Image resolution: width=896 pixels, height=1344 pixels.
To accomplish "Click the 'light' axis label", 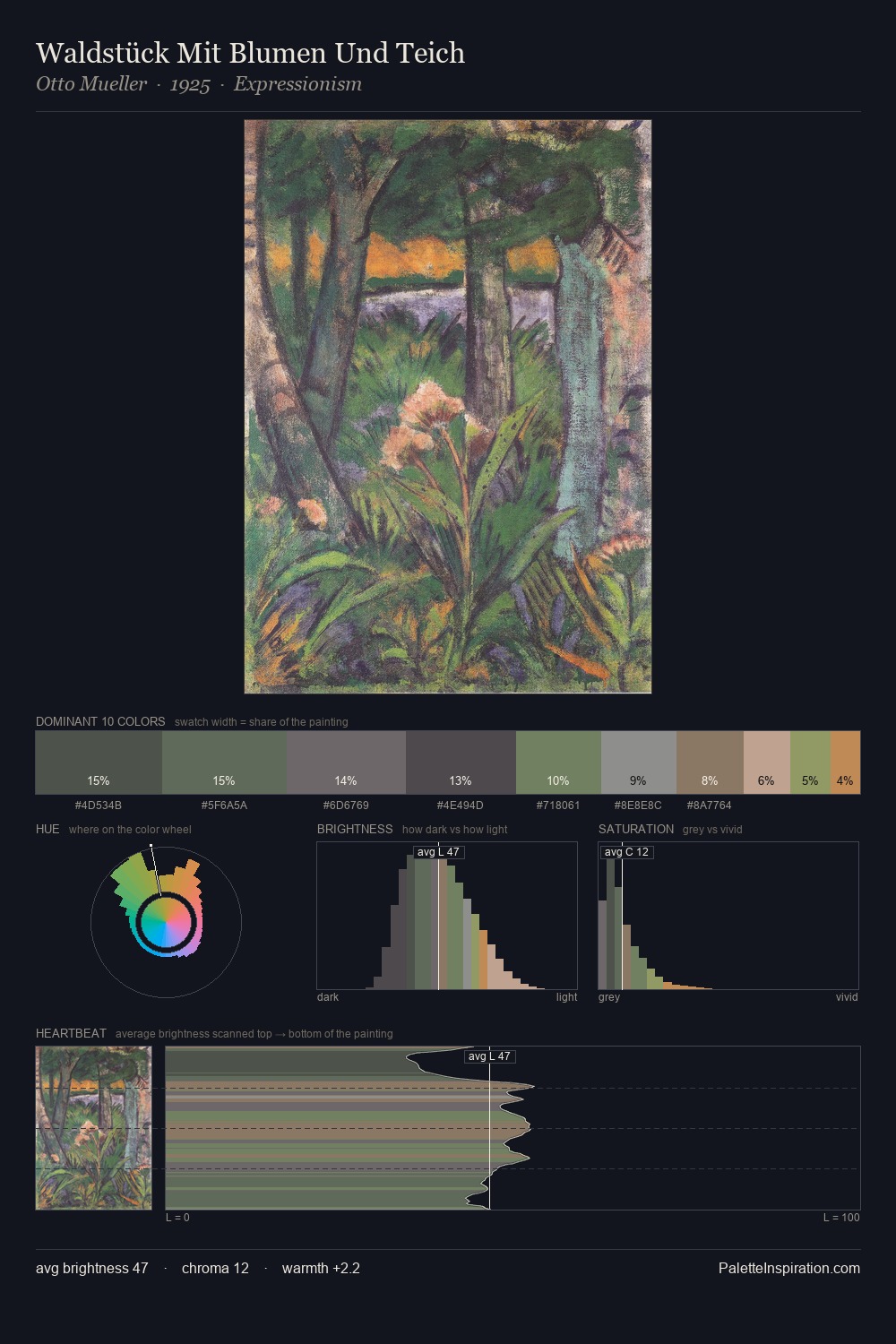I will pyautogui.click(x=567, y=997).
